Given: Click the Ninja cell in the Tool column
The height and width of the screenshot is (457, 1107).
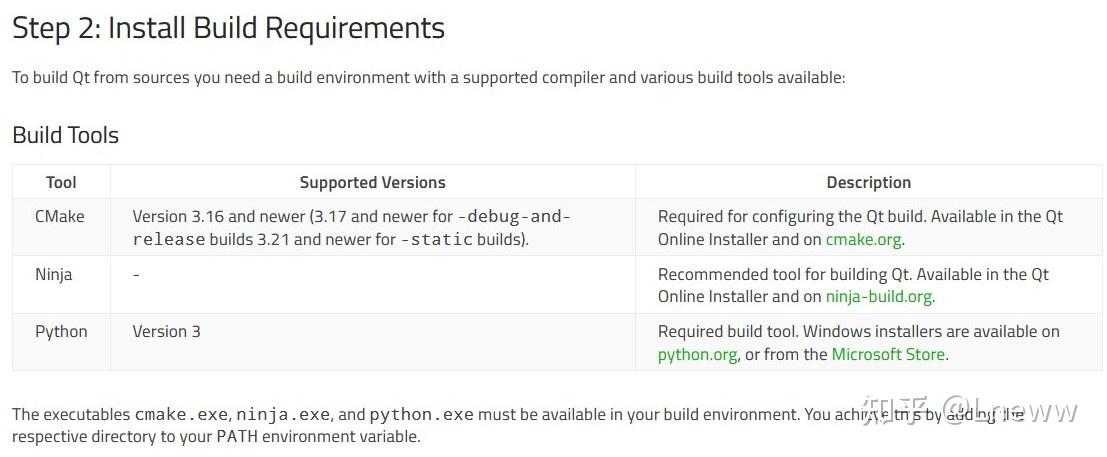Looking at the screenshot, I should tap(54, 274).
